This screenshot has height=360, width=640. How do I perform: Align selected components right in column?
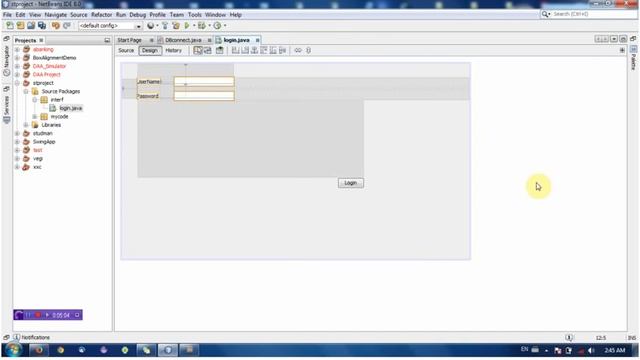click(245, 50)
